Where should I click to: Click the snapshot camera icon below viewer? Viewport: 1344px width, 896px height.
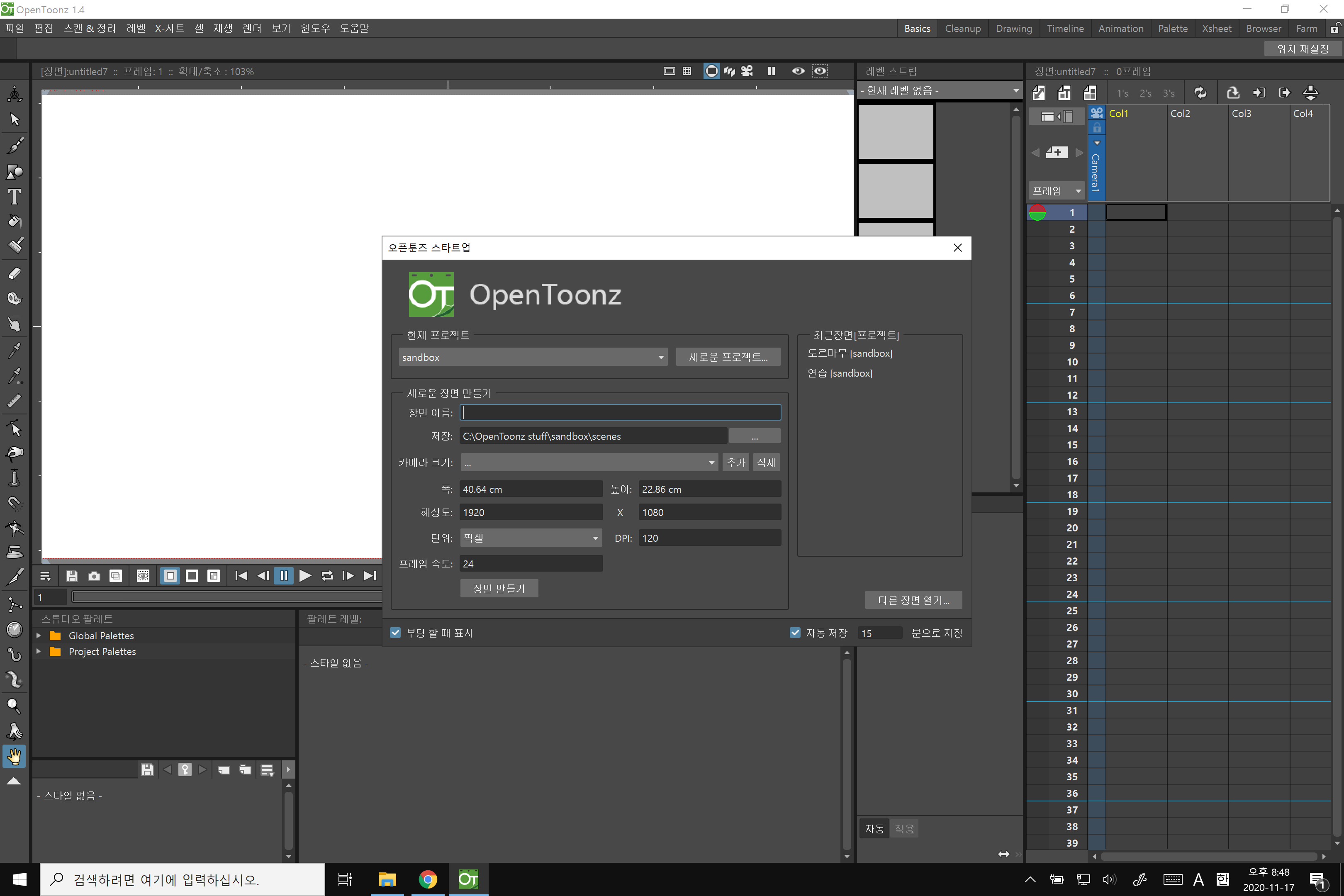click(x=94, y=576)
